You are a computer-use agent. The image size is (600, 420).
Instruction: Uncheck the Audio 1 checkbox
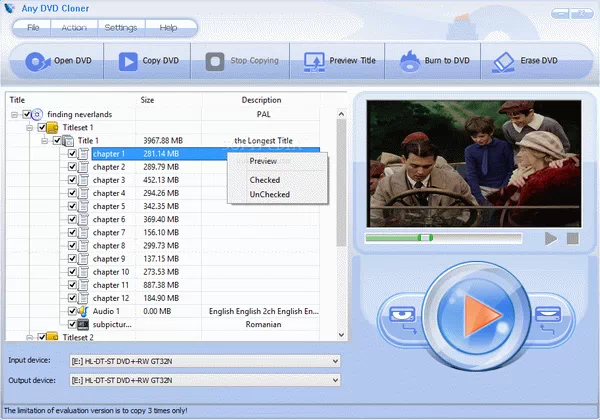(72, 311)
